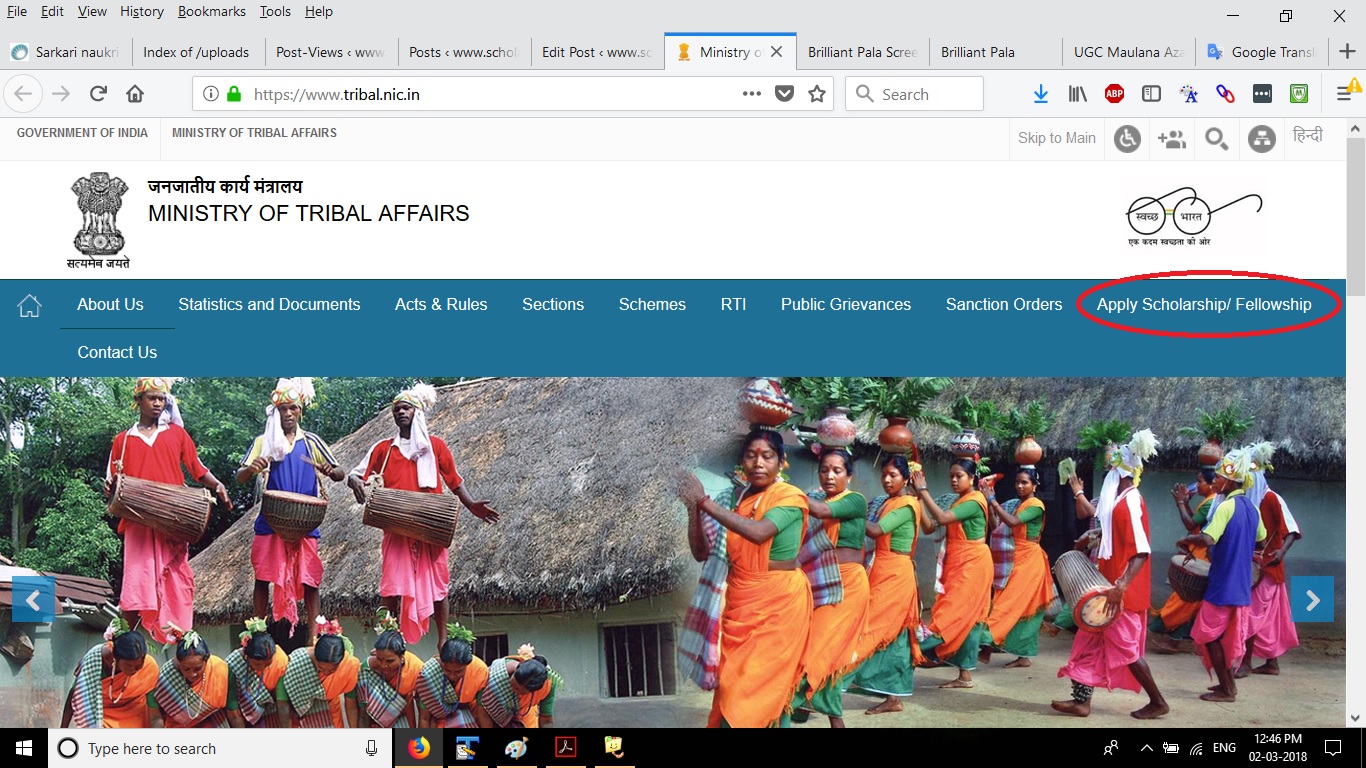Viewport: 1366px width, 768px height.
Task: Toggle the Firefox sidebar view
Action: pos(1151,94)
